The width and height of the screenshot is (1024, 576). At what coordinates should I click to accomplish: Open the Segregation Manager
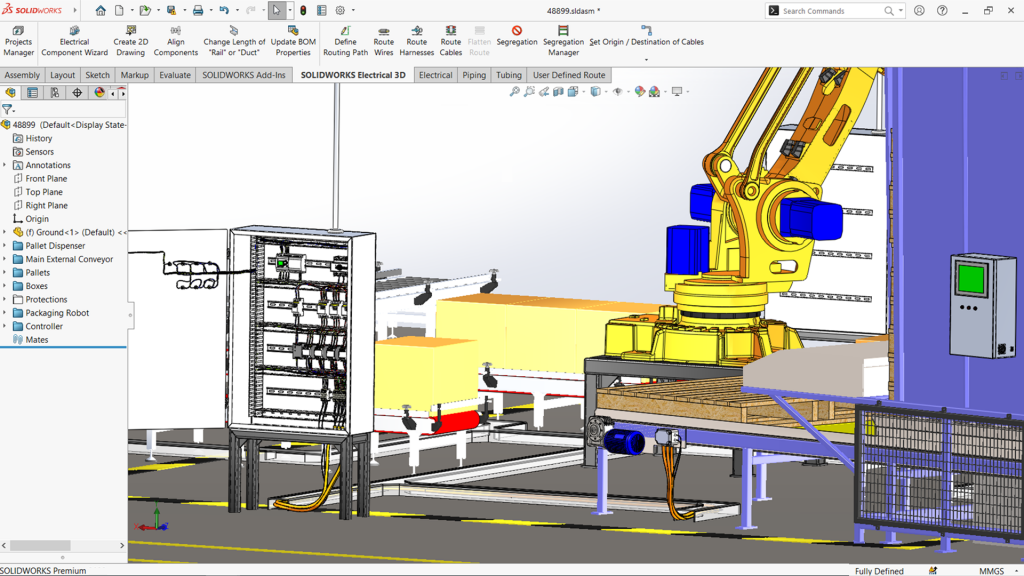[x=563, y=41]
